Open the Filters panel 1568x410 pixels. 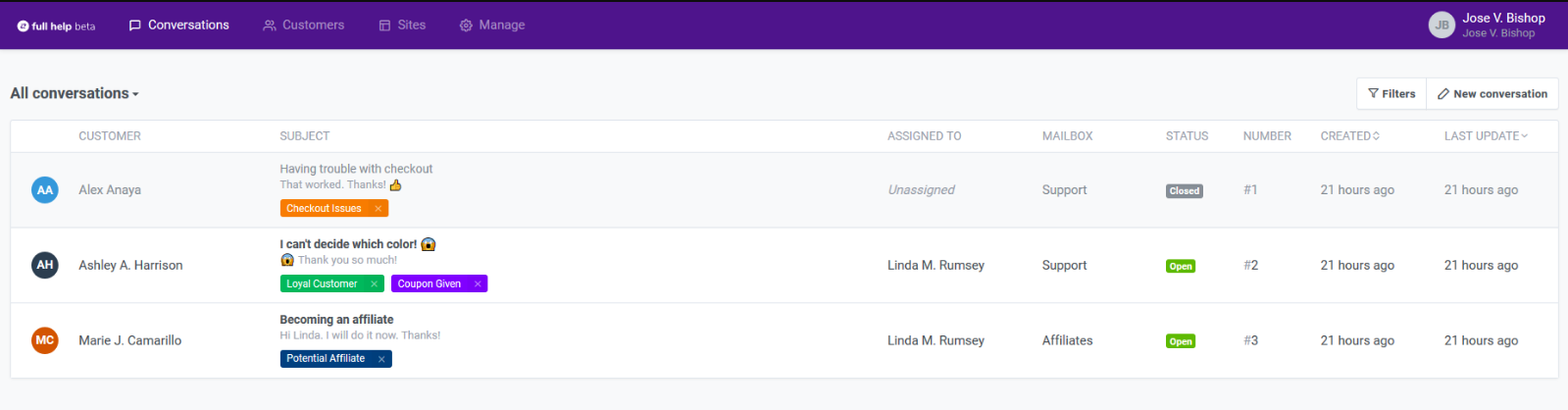pos(1391,94)
